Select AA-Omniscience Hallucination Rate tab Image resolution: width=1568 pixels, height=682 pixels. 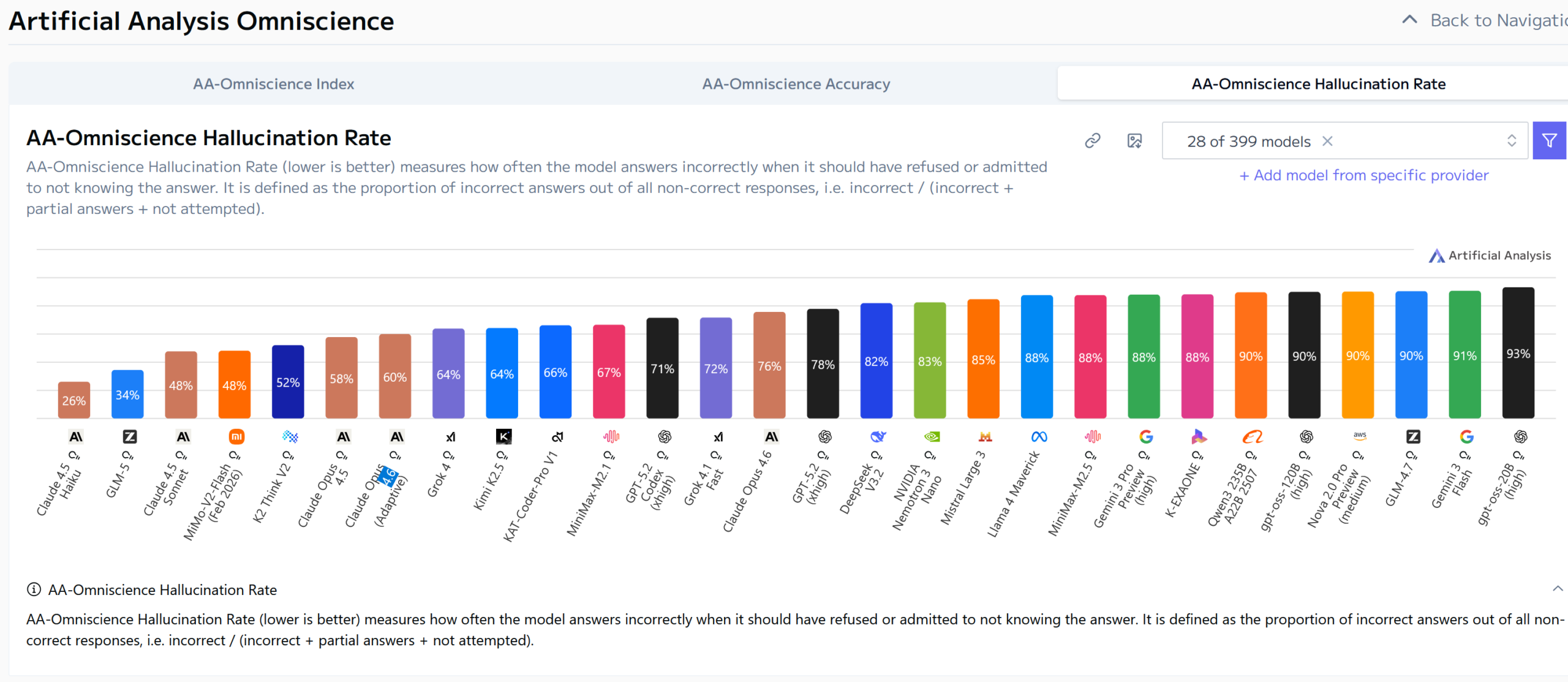[x=1318, y=84]
